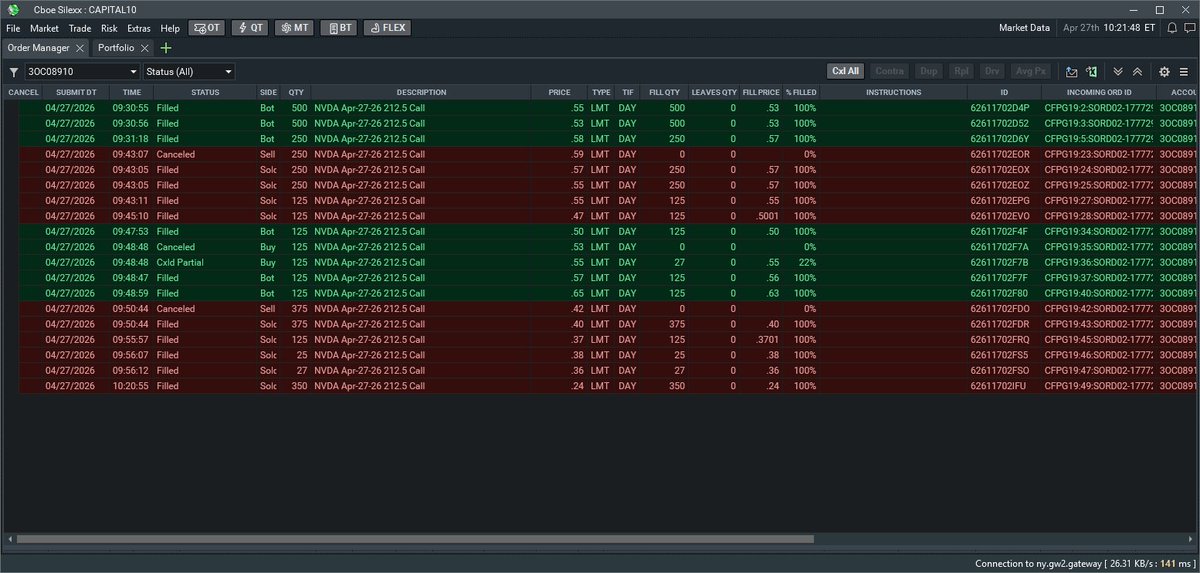Expand all rows double-chevron down
The height and width of the screenshot is (573, 1200).
click(1118, 72)
